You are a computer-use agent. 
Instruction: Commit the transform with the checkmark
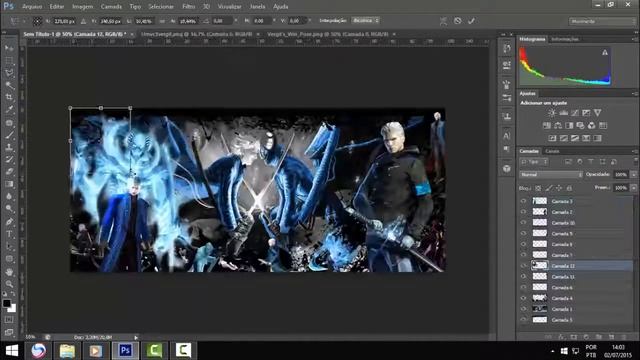(x=471, y=21)
